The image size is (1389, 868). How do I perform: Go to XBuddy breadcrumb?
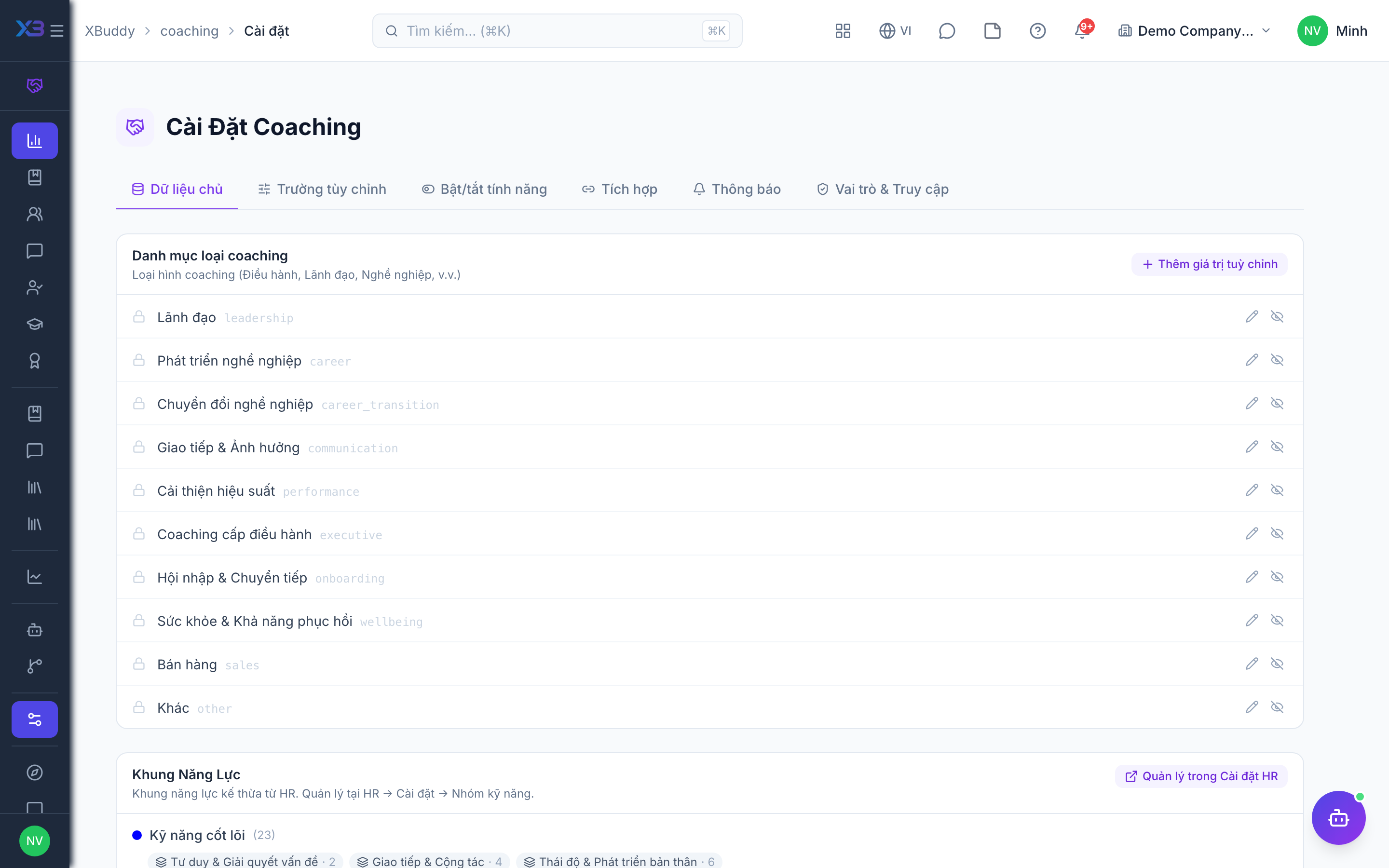click(x=109, y=31)
